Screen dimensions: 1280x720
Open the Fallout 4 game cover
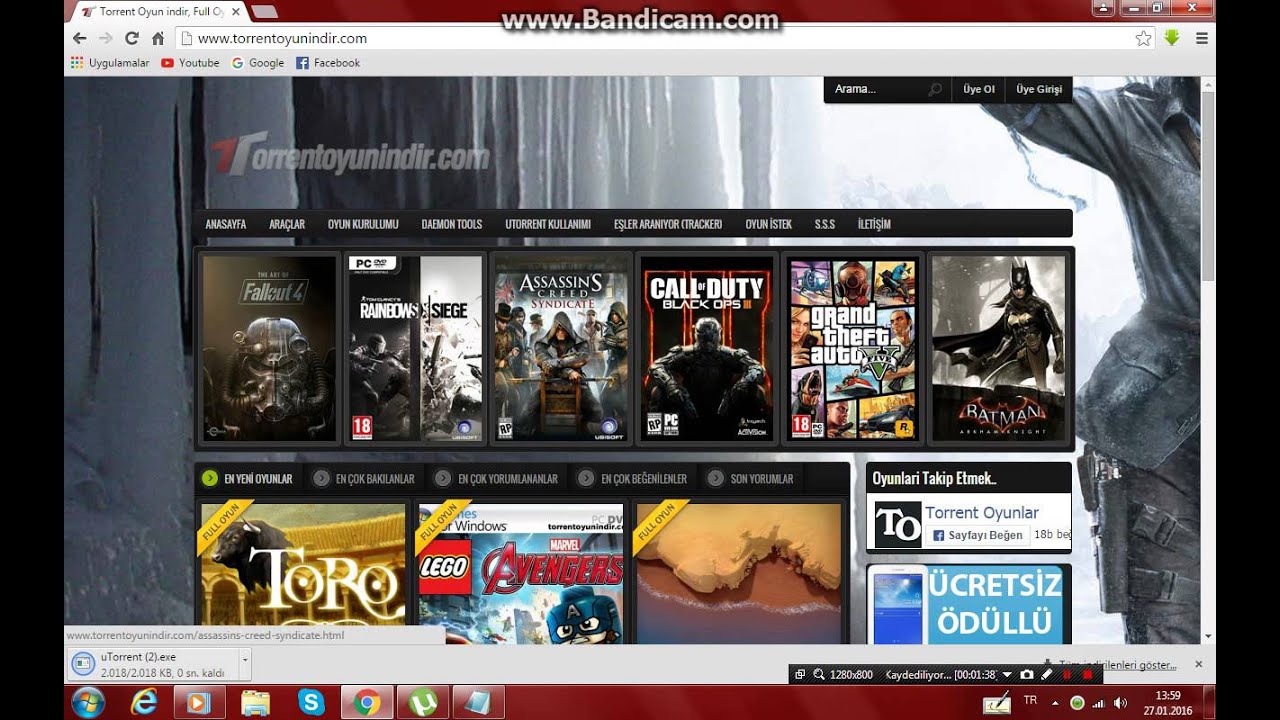270,348
